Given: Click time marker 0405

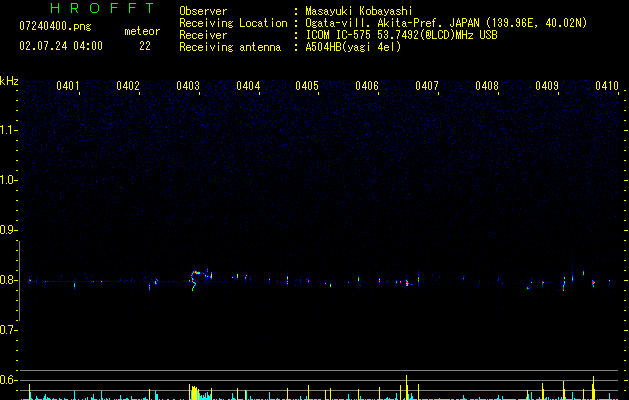Looking at the screenshot, I should tap(307, 86).
